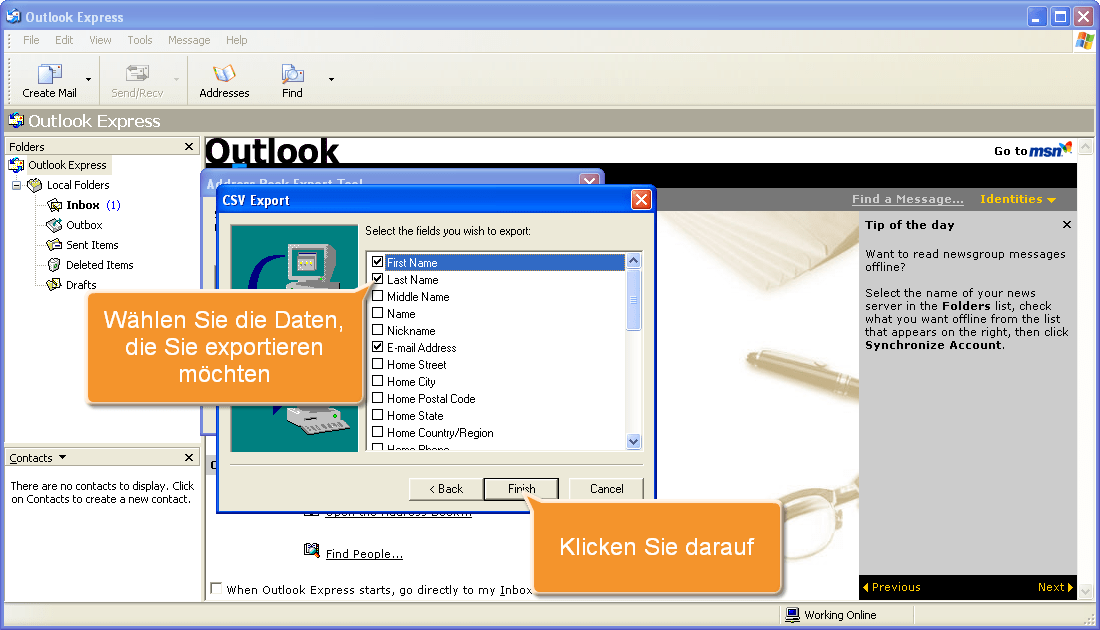Open the Message menu
Viewport: 1100px width, 630px height.
[x=189, y=40]
